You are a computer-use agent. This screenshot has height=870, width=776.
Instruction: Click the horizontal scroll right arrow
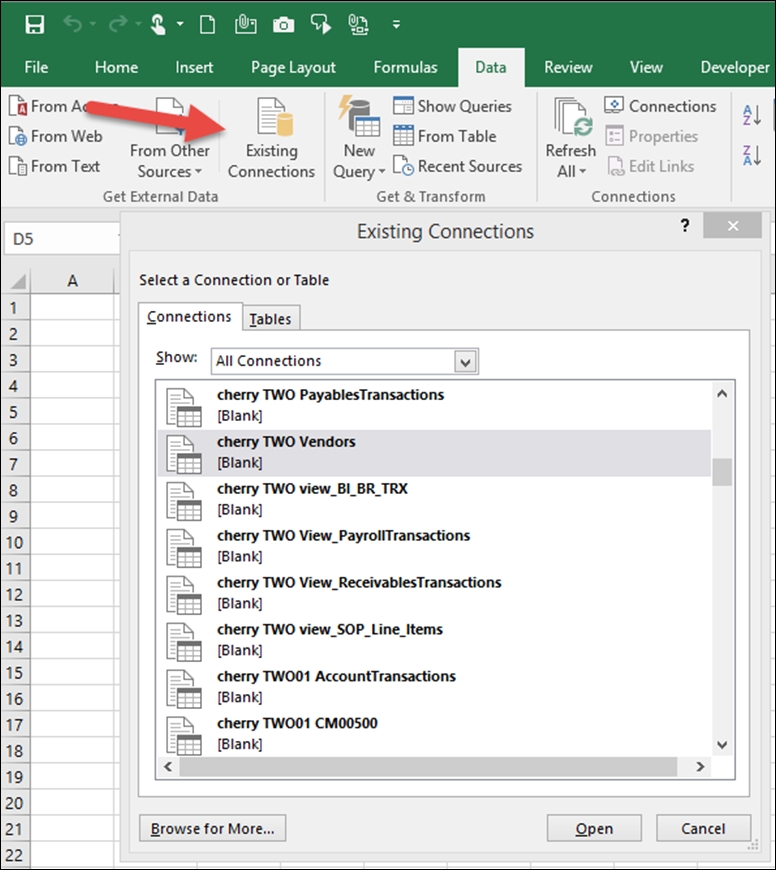(700, 766)
